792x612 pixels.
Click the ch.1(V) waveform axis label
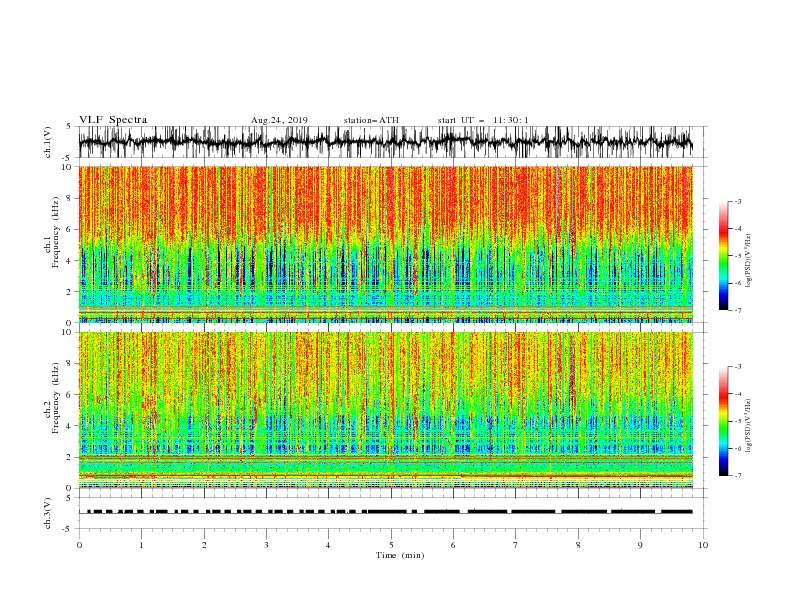click(x=48, y=142)
